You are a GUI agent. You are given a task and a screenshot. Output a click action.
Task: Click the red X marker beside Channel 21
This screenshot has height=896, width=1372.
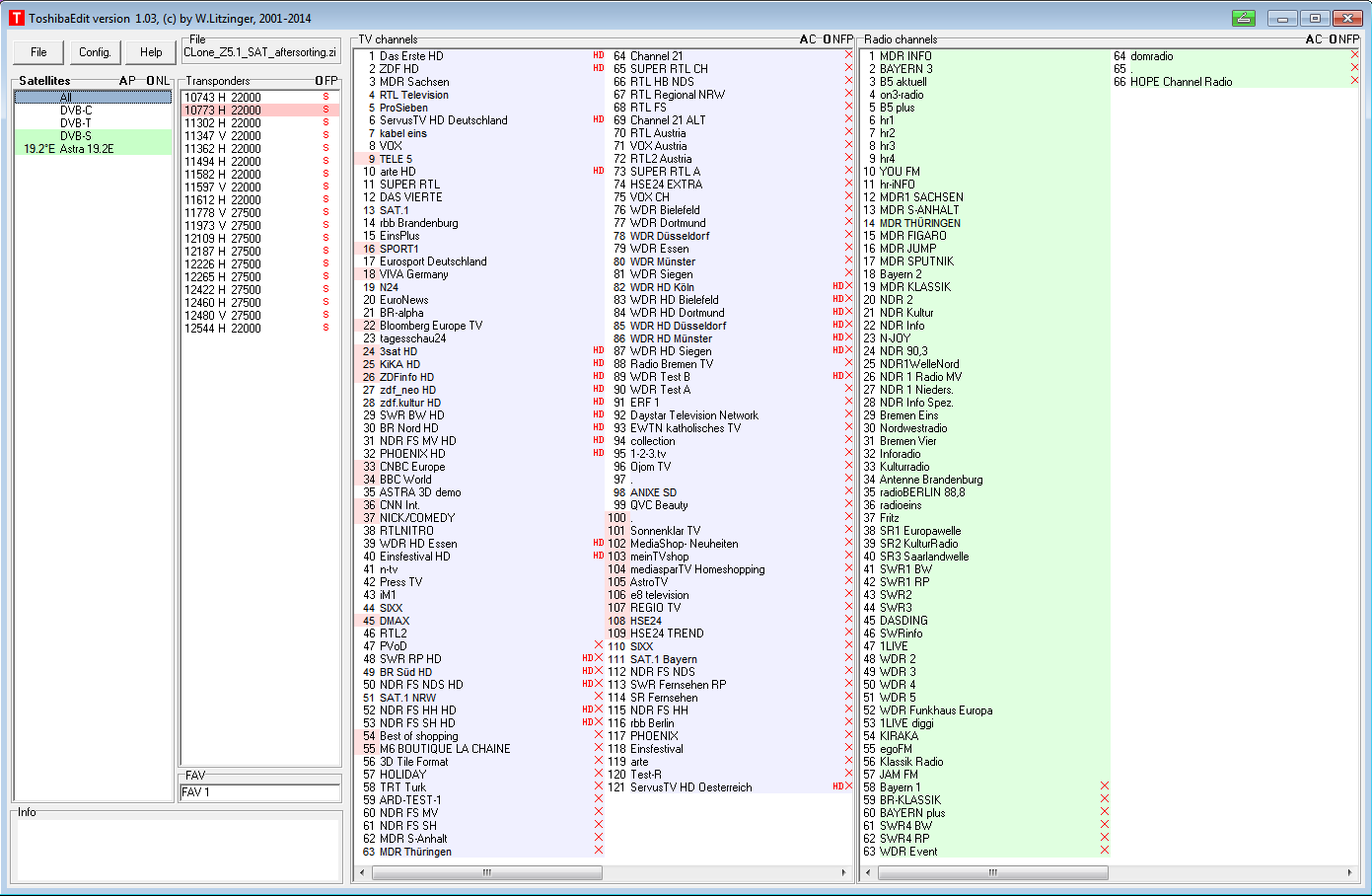848,55
